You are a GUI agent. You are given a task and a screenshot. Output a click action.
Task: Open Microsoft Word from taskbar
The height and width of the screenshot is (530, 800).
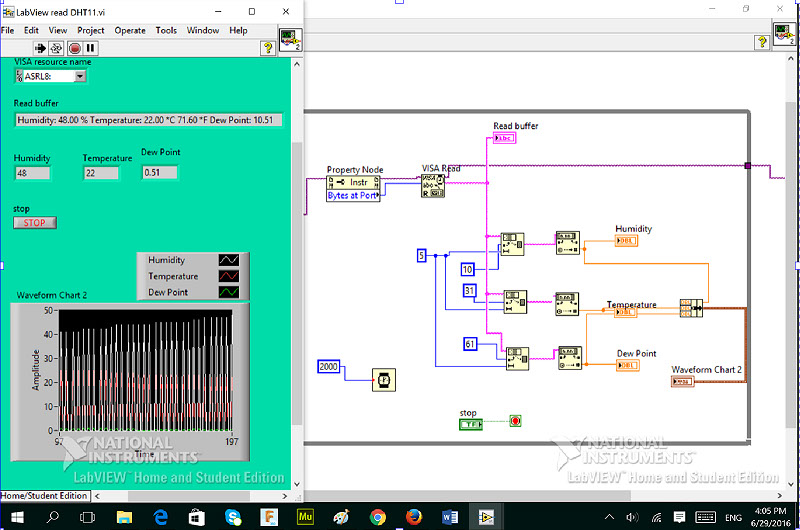click(x=450, y=517)
